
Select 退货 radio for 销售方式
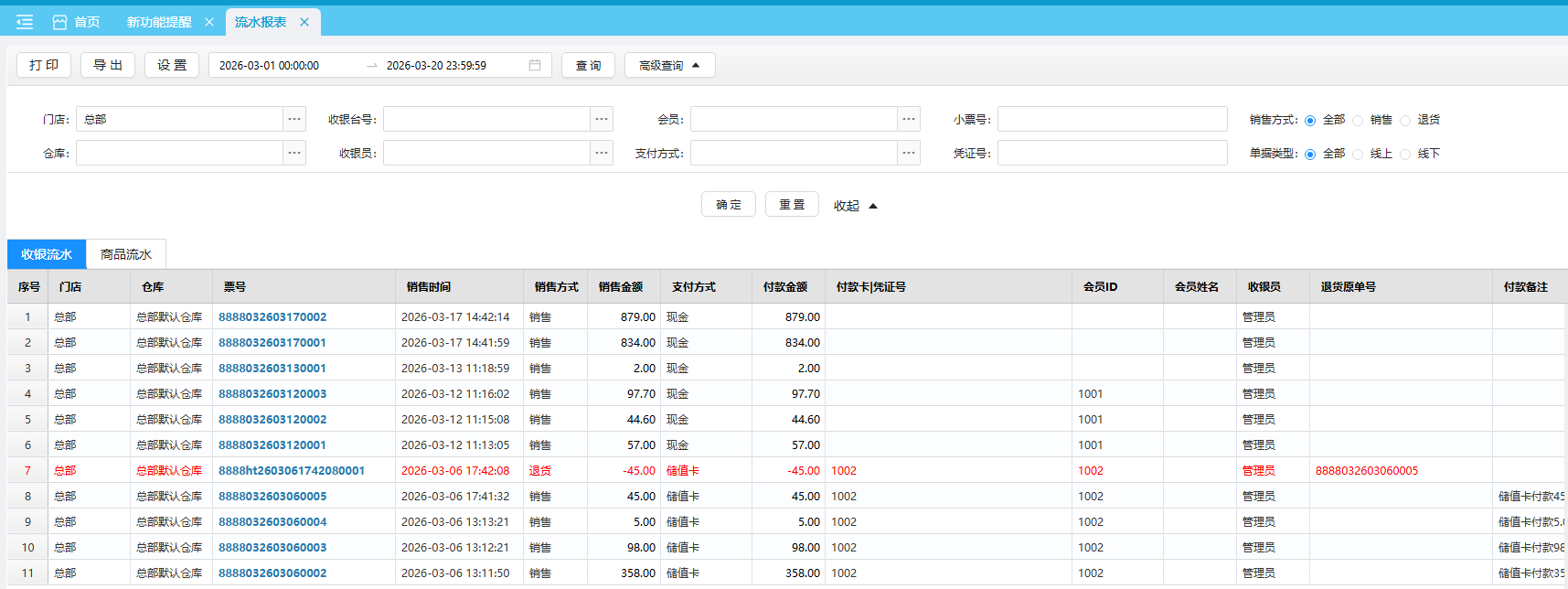[1405, 121]
